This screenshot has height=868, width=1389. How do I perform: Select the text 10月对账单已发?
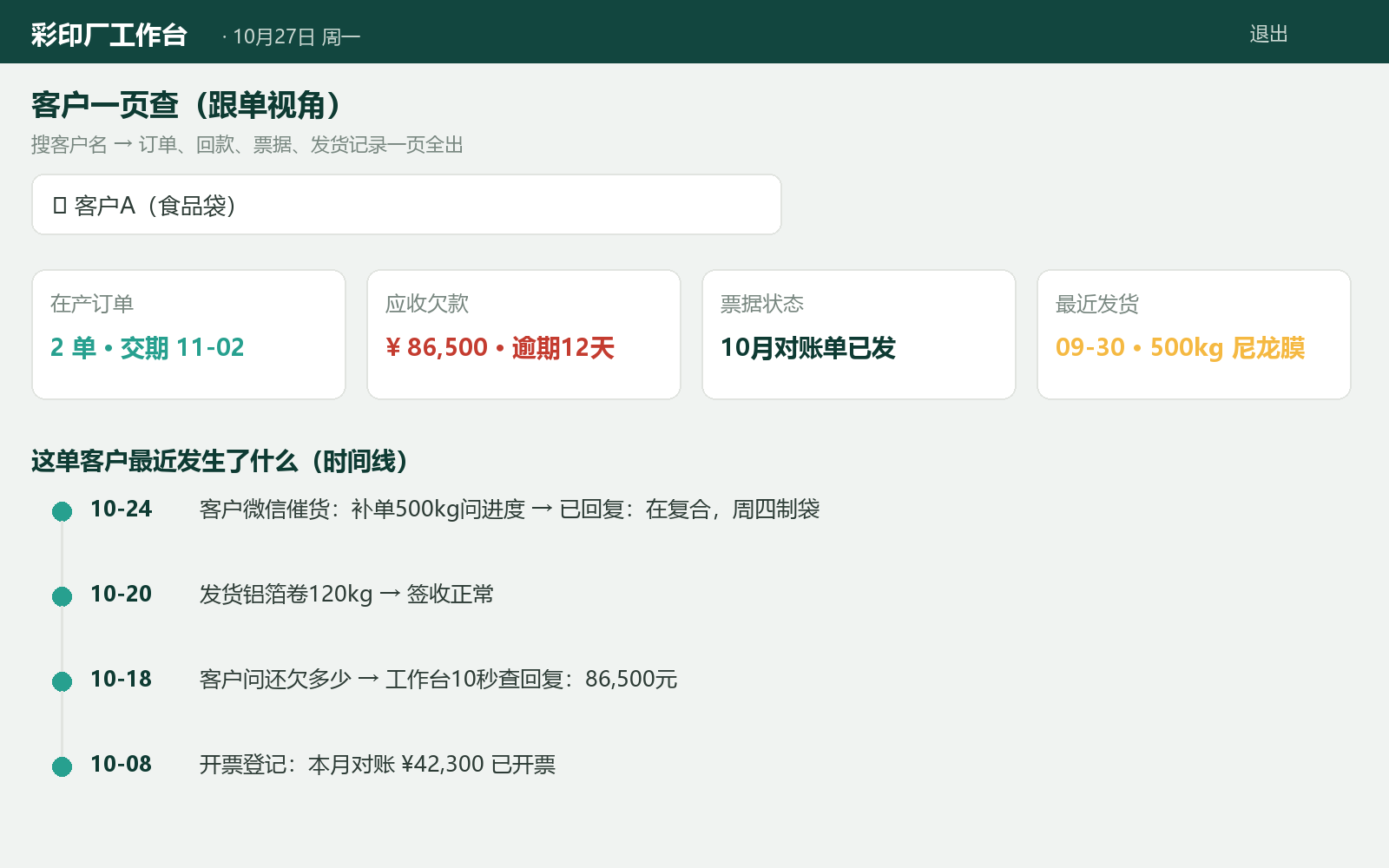click(808, 348)
